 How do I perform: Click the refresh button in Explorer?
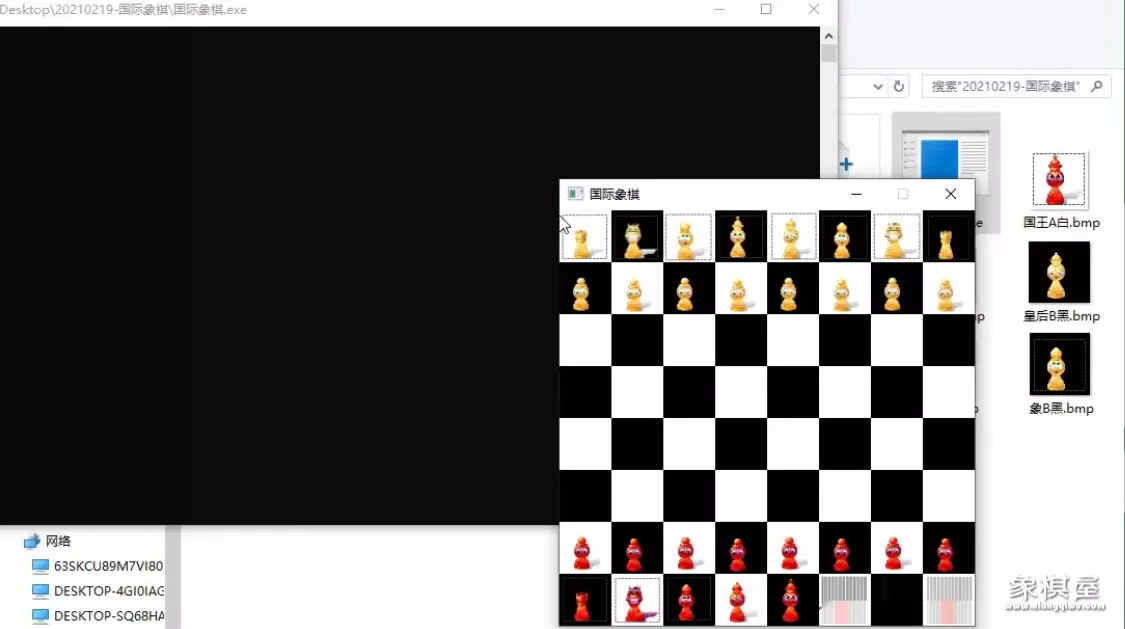[x=899, y=87]
